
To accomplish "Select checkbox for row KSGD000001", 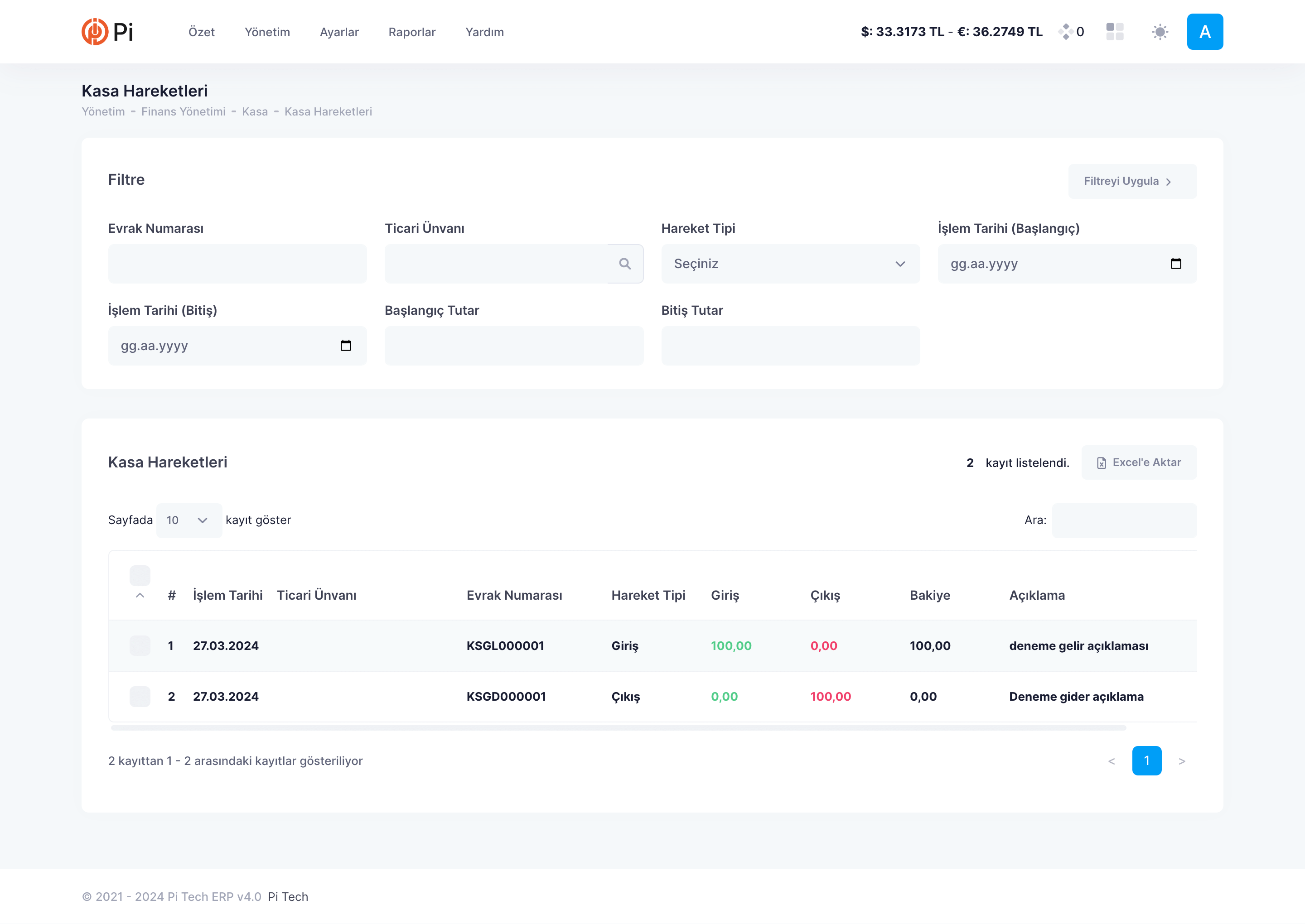I will click(140, 697).
